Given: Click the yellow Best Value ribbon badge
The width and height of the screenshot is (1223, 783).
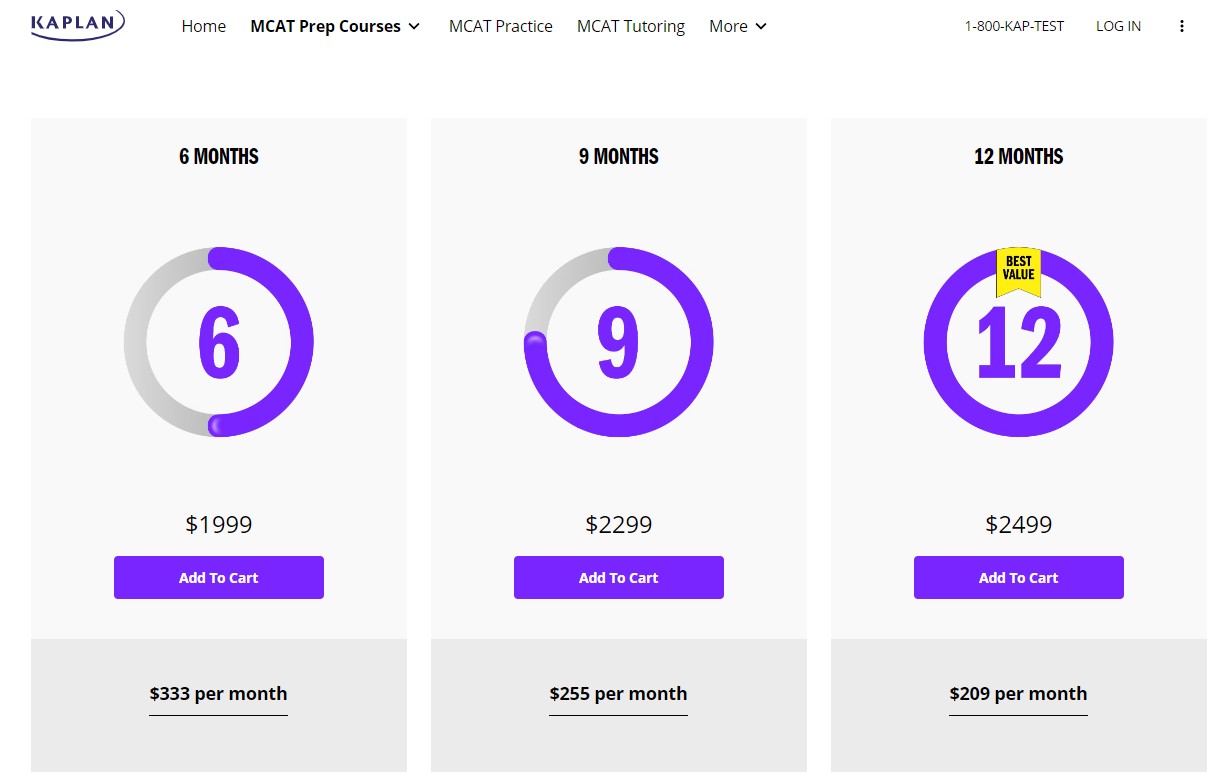Looking at the screenshot, I should point(1019,272).
